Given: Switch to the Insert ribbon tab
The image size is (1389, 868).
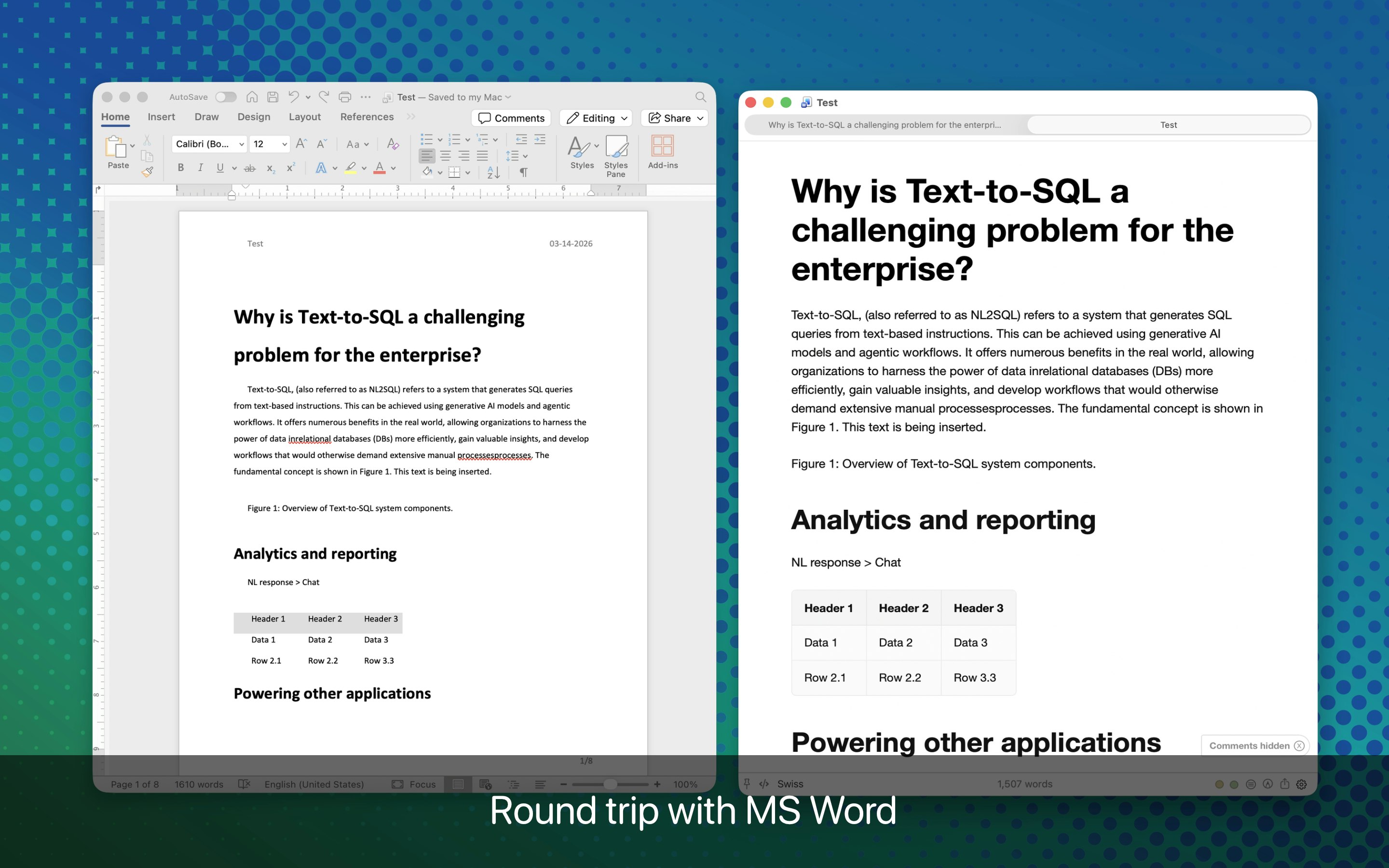Looking at the screenshot, I should pyautogui.click(x=161, y=117).
